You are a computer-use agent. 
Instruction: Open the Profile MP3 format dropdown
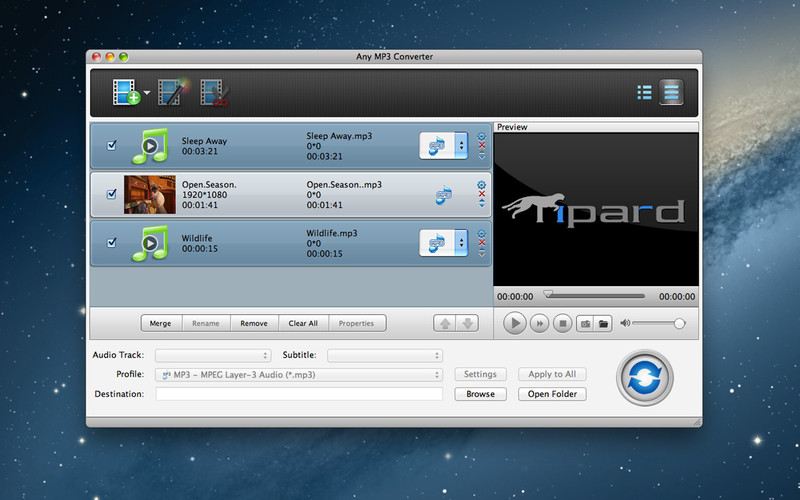click(x=299, y=375)
